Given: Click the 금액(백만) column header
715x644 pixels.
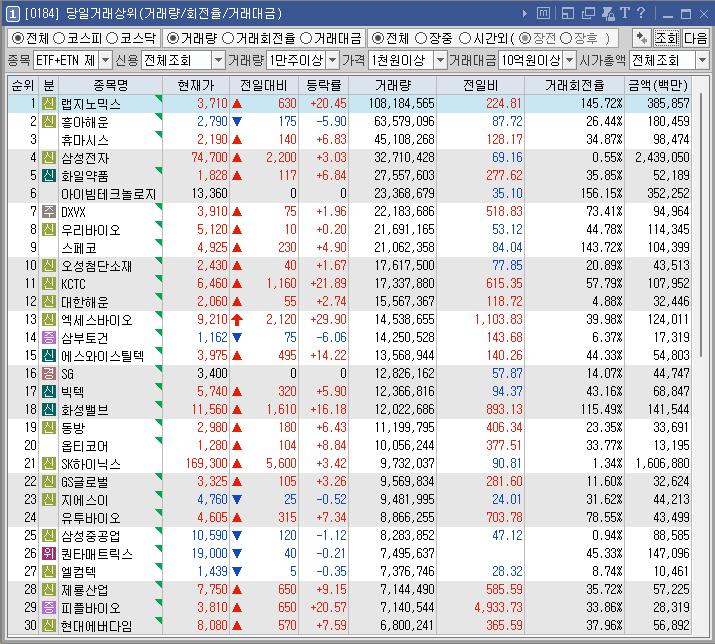Looking at the screenshot, I should (658, 85).
